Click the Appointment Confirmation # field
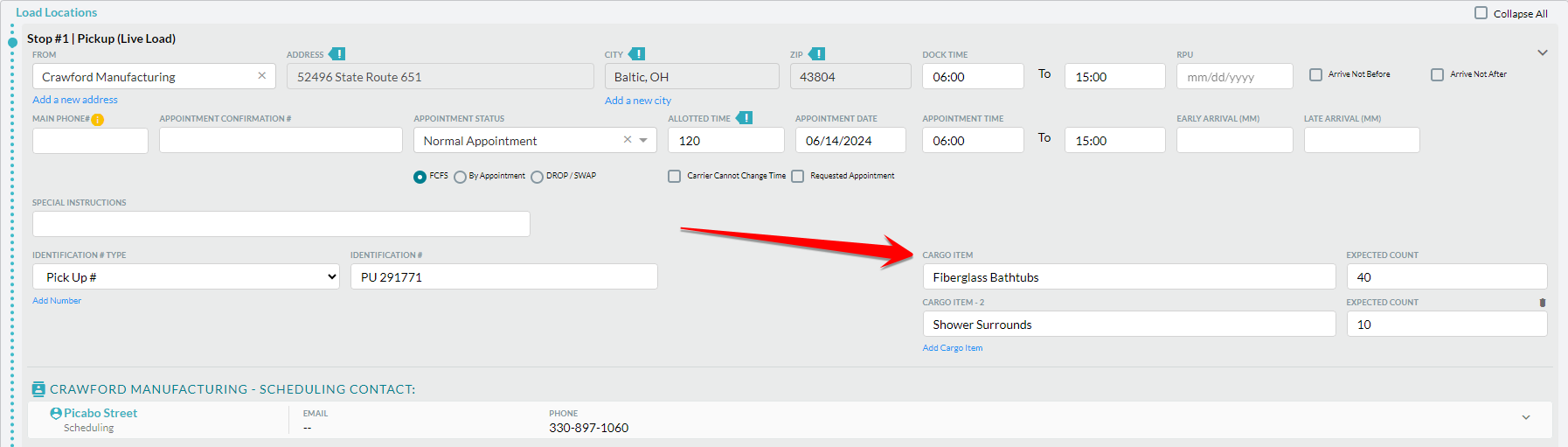 pos(281,140)
